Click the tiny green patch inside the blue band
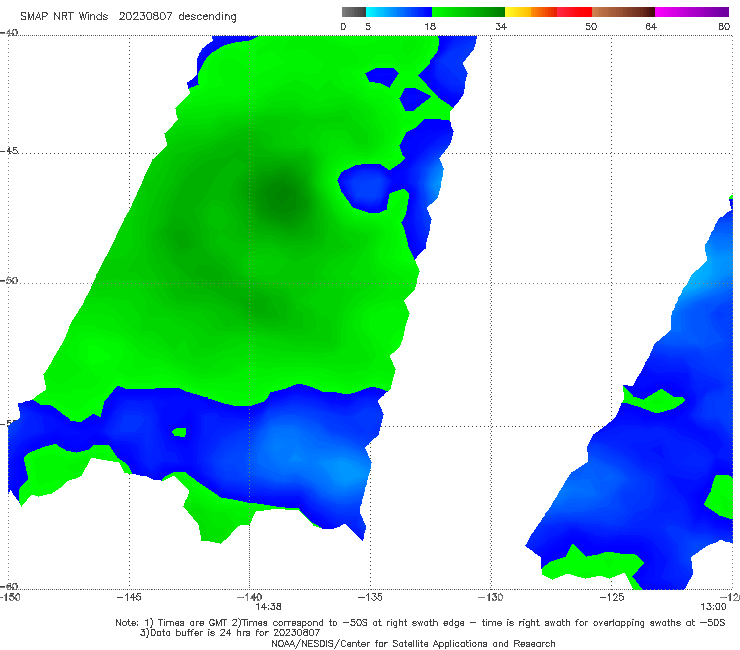This screenshot has width=740, height=650. coord(179,432)
